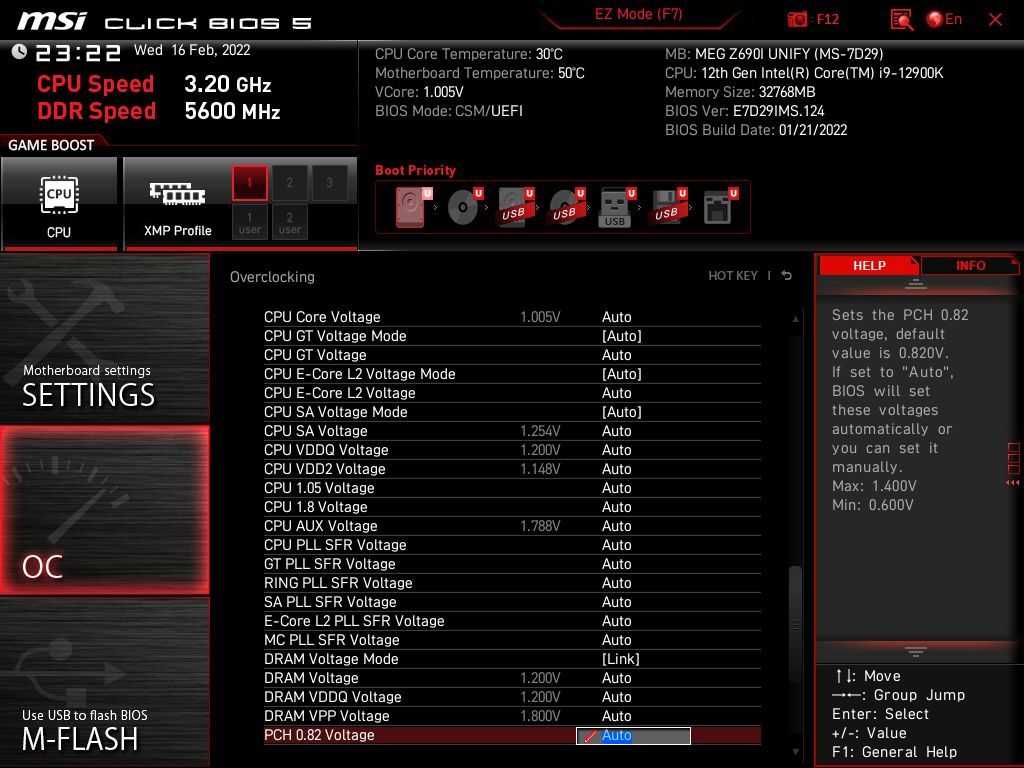
Task: Click the overclocking list scrollbar thumb
Action: click(x=795, y=624)
